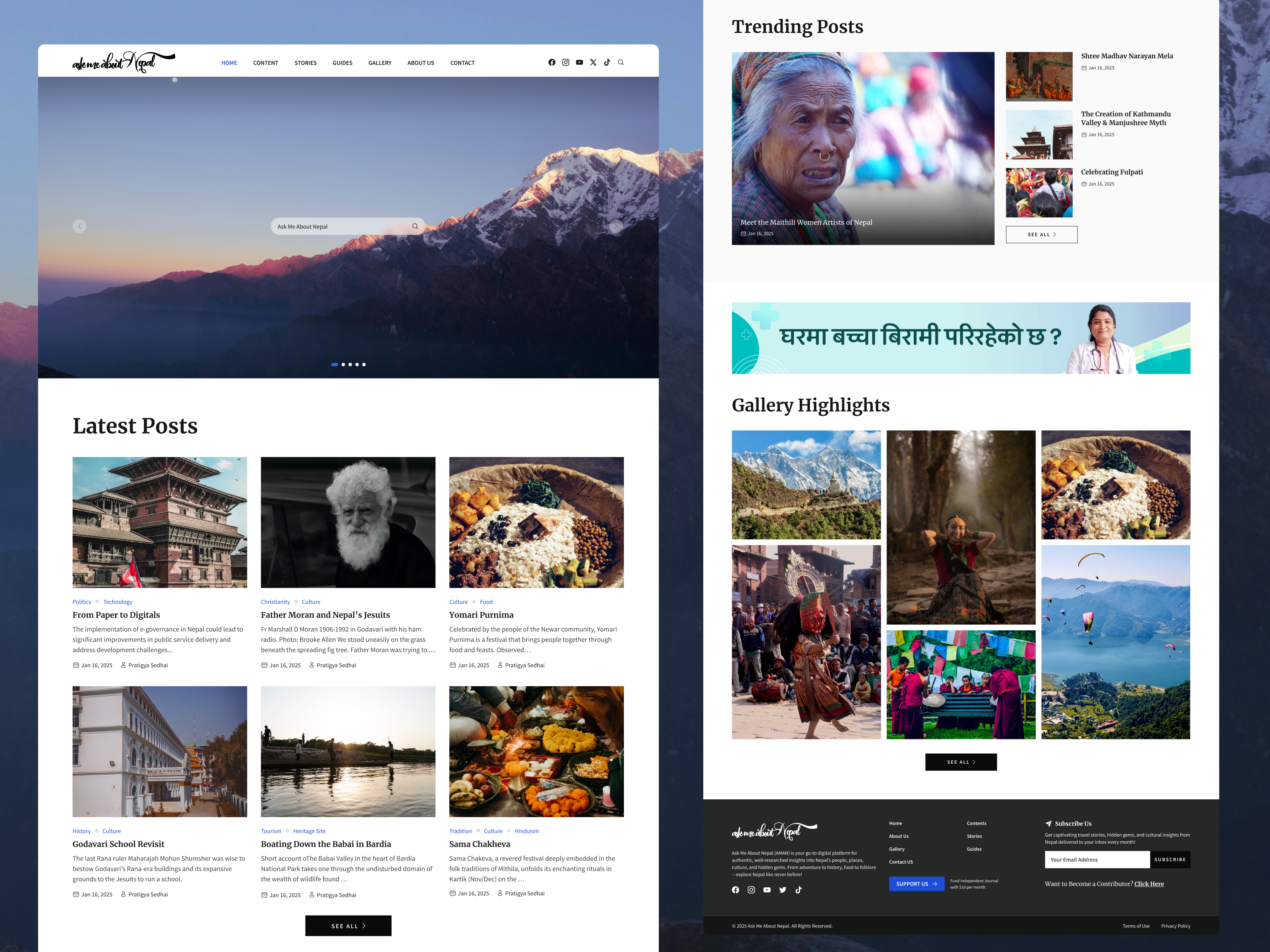Click the X (Twitter) icon in the header
Screen dimensions: 1270x952
pyautogui.click(x=593, y=62)
